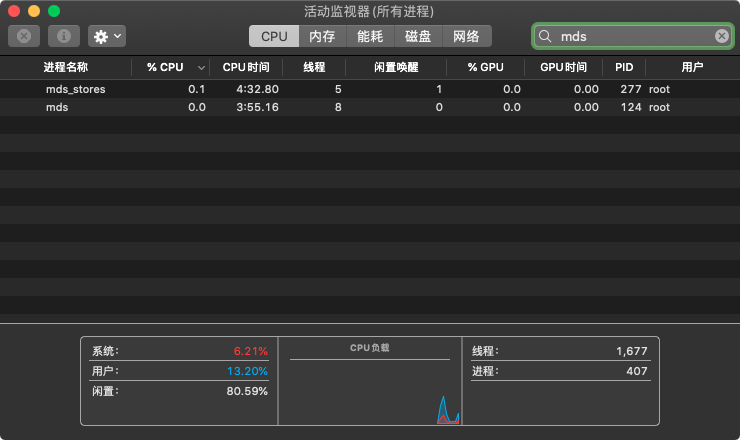This screenshot has height=440, width=740.
Task: Switch to the 内存 tab
Action: pyautogui.click(x=322, y=36)
